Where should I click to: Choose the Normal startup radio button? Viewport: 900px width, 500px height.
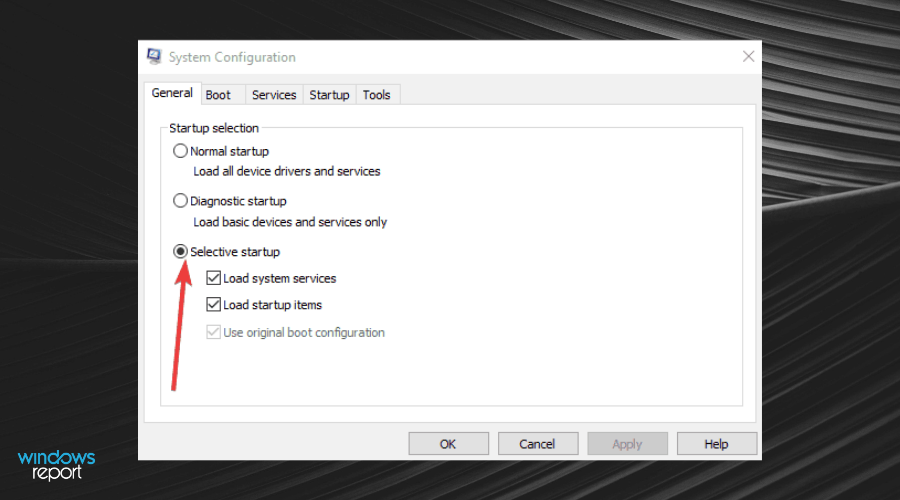coord(181,152)
